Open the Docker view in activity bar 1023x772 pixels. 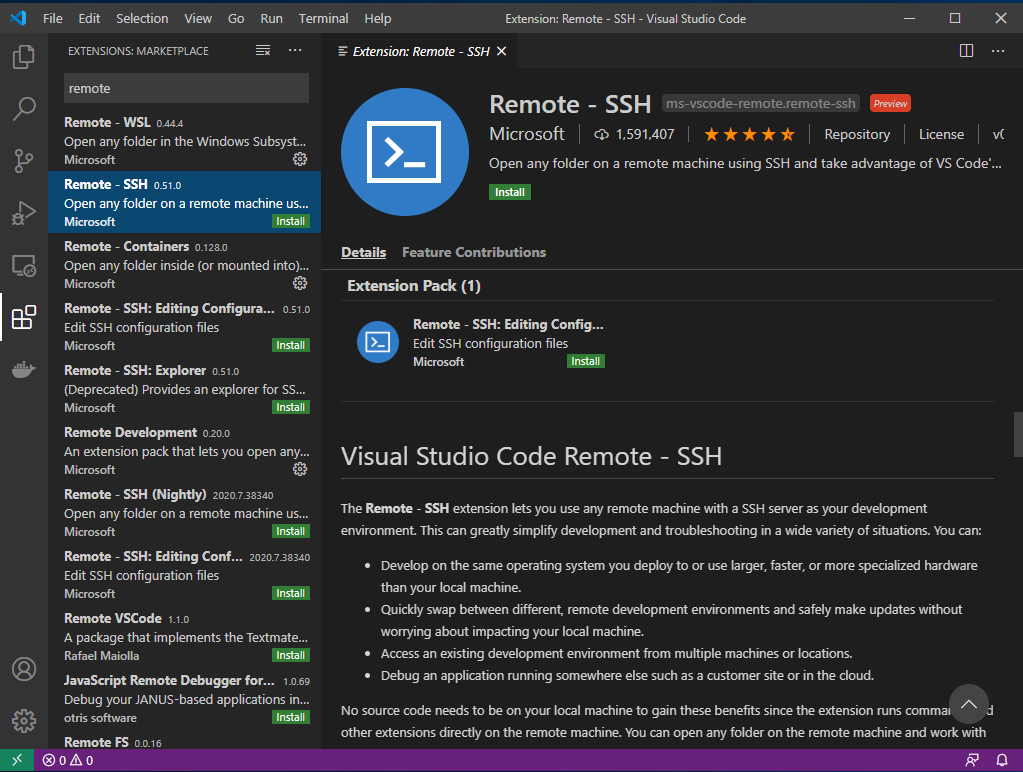(x=23, y=369)
